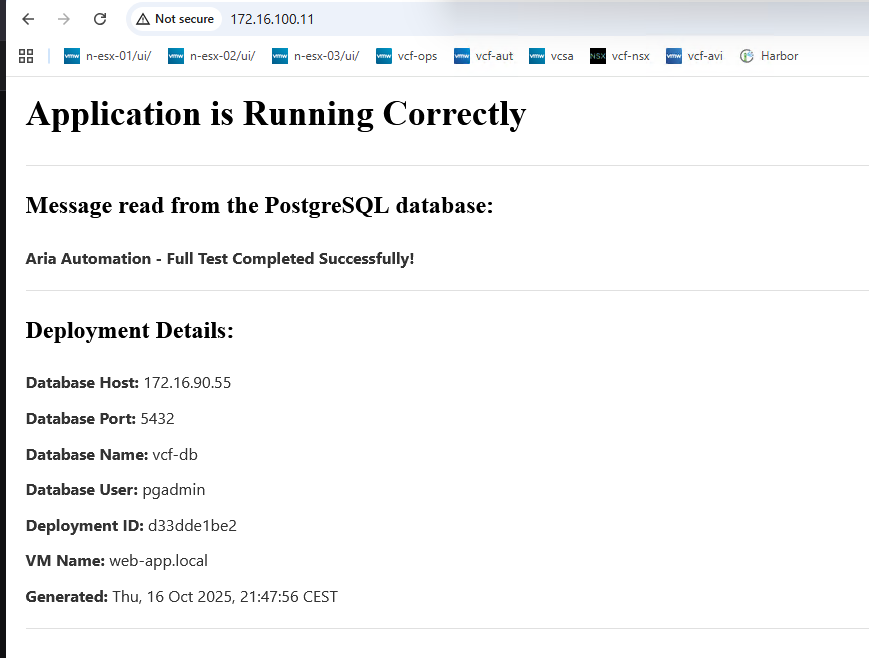The width and height of the screenshot is (869, 658).
Task: Open the apps grid in bookmarks bar
Action: tap(26, 56)
